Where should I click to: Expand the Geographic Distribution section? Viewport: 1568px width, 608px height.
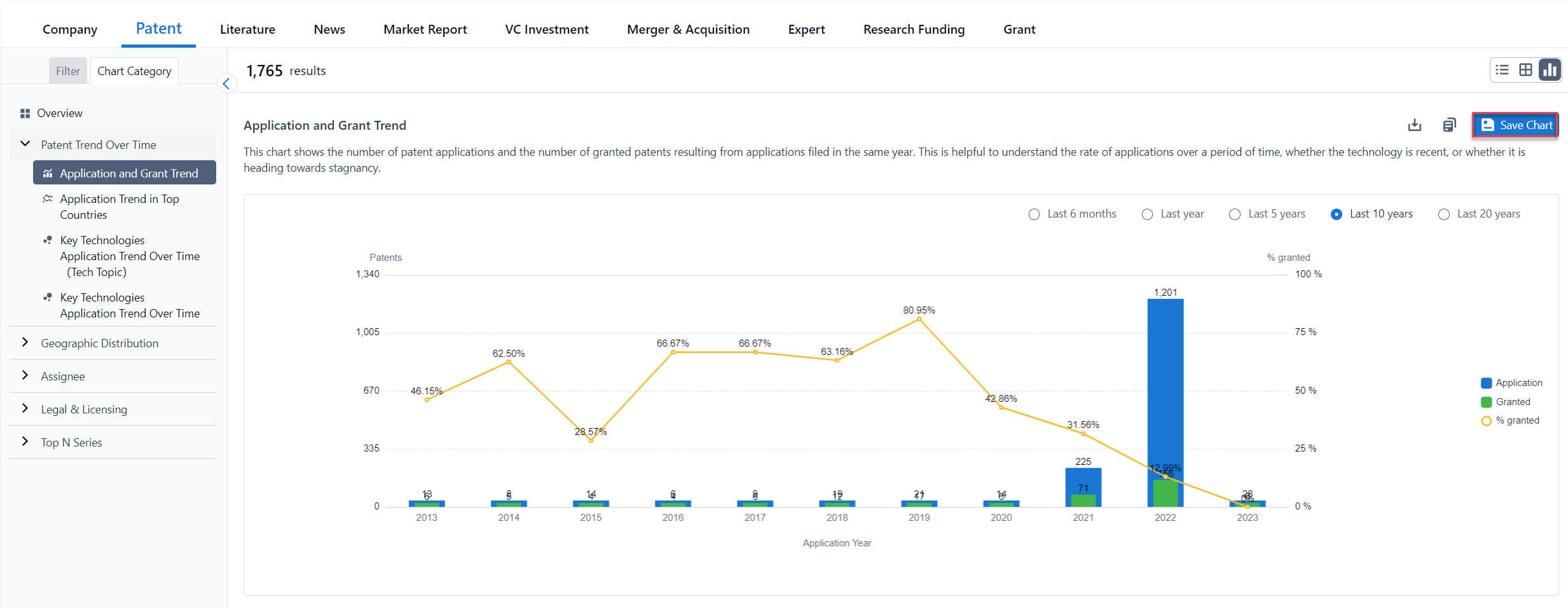point(25,343)
